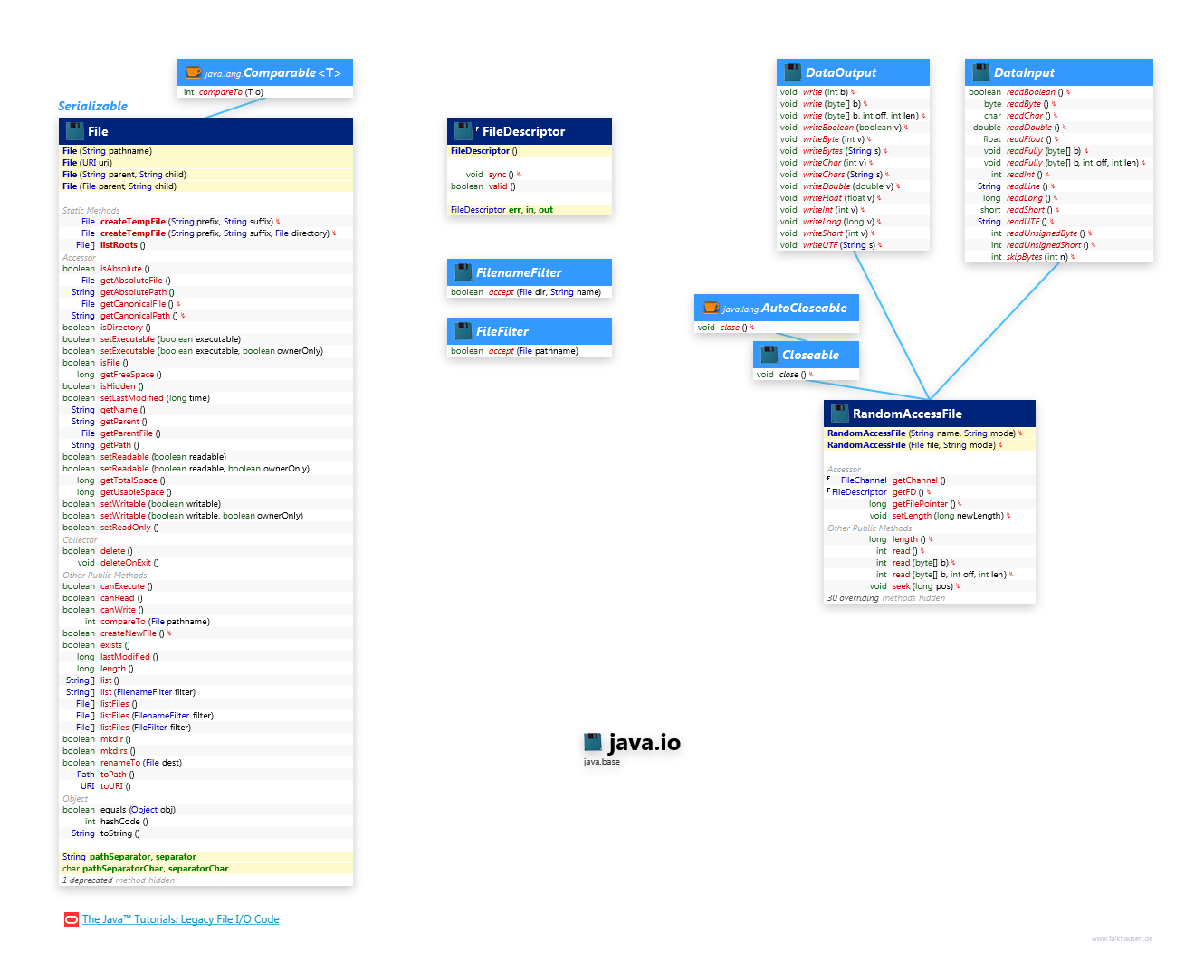Click the '1 deprecated method hidden' note

pos(119,880)
